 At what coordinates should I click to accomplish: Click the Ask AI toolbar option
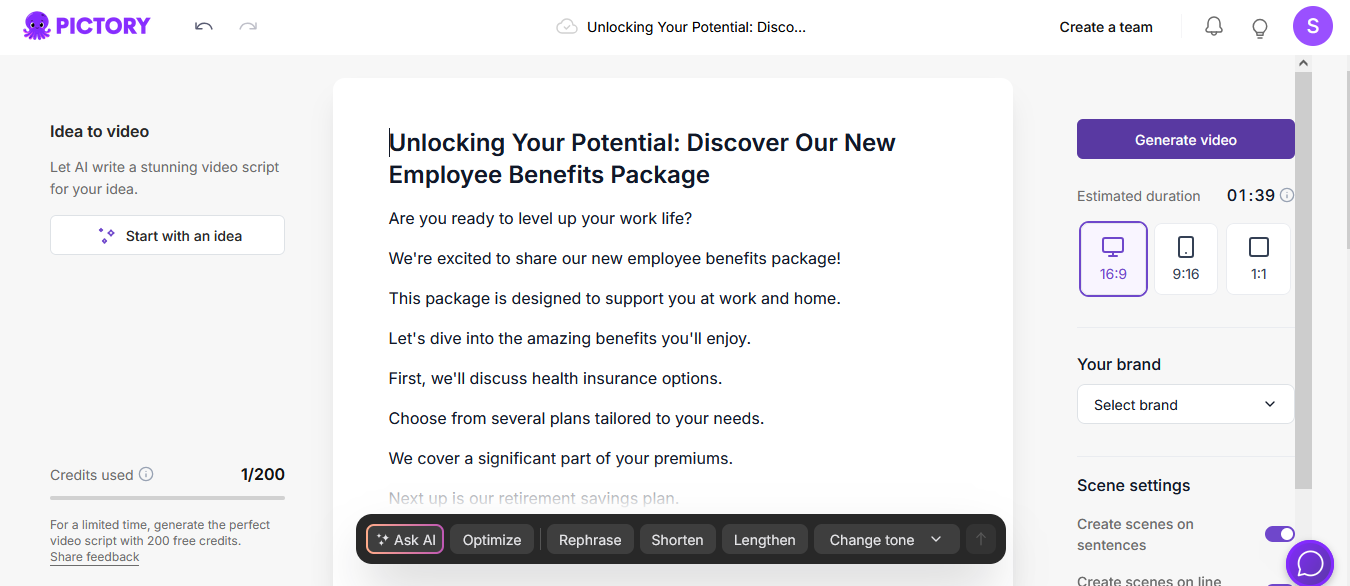click(405, 540)
